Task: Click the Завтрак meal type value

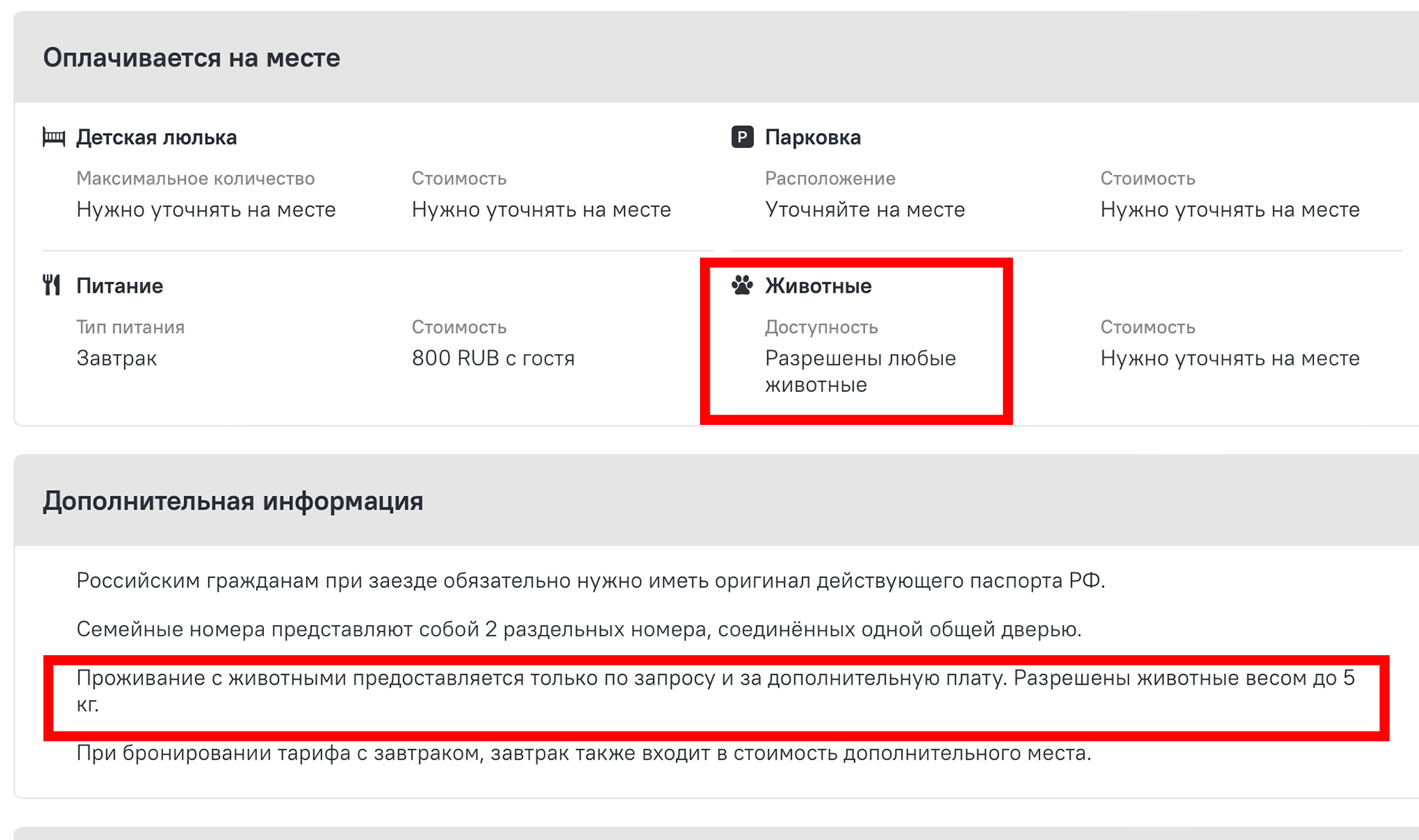Action: [116, 358]
